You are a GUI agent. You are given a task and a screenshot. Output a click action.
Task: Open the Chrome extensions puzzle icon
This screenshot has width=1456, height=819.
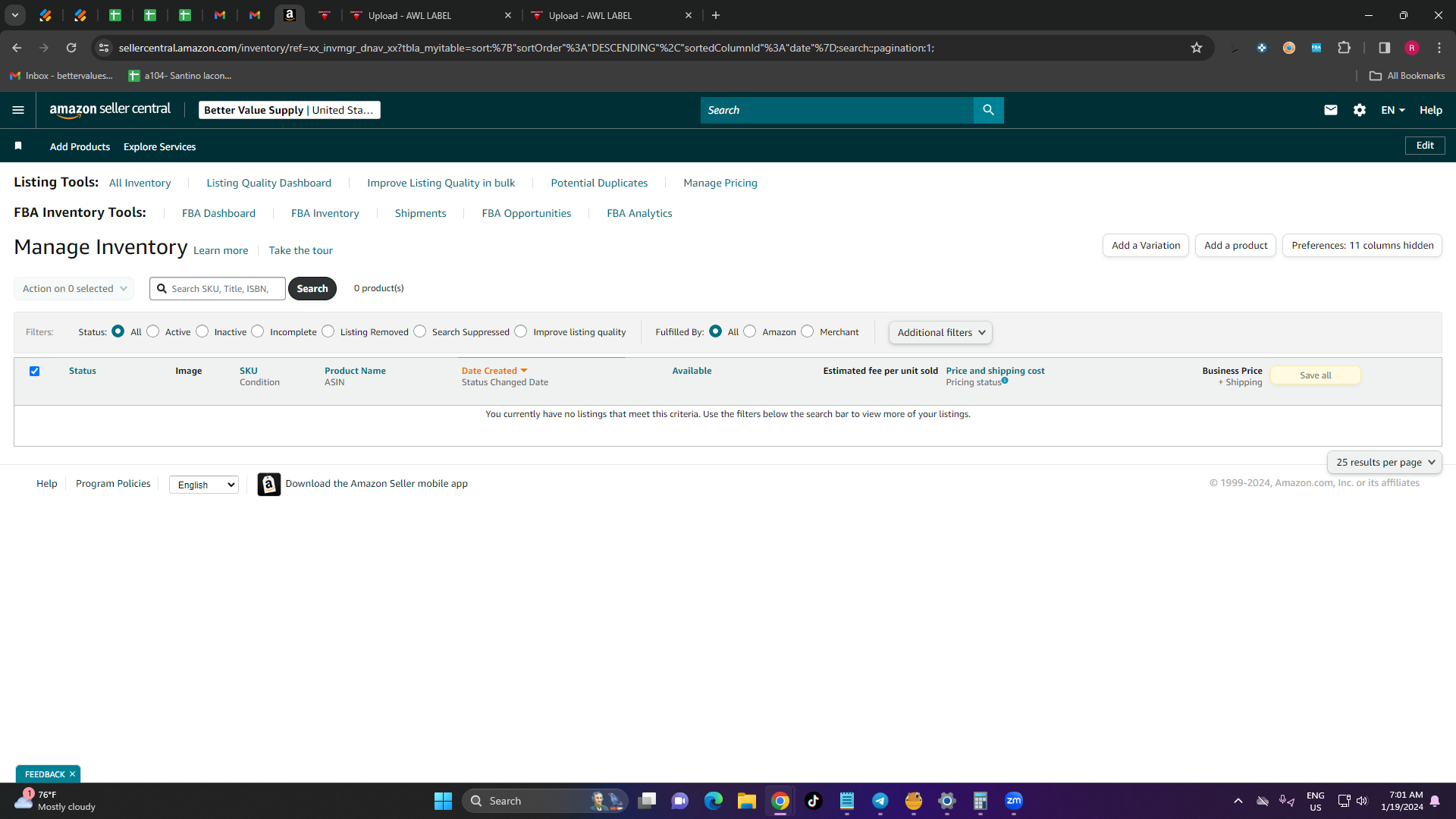(1344, 48)
